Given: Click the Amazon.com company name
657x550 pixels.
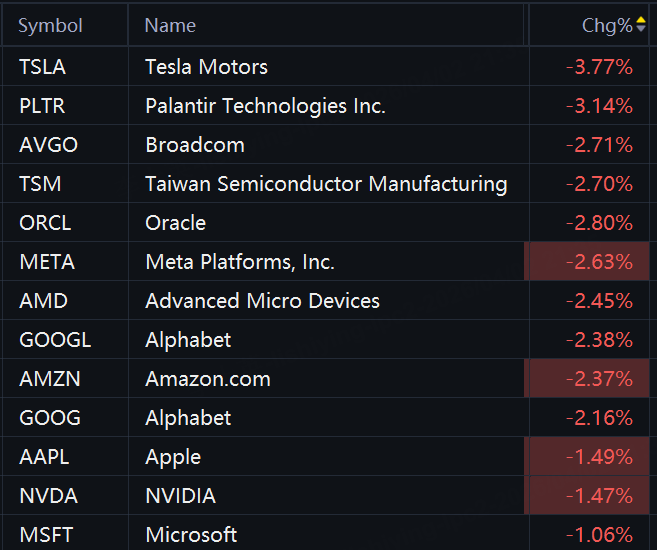Looking at the screenshot, I should tap(208, 379).
